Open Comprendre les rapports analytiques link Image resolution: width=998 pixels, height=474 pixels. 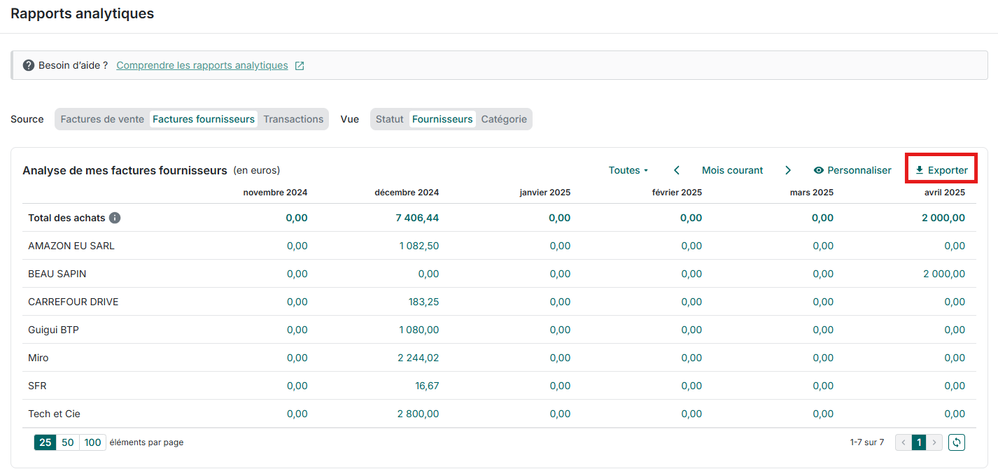click(202, 66)
